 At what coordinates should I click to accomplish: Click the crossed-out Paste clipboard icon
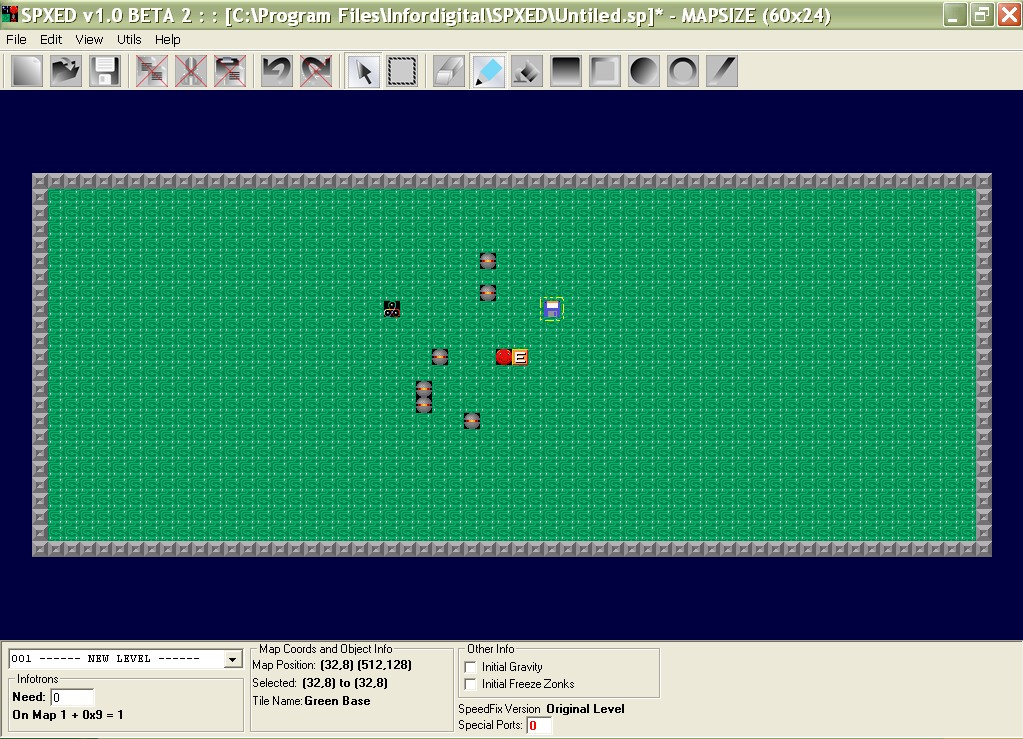pyautogui.click(x=230, y=71)
